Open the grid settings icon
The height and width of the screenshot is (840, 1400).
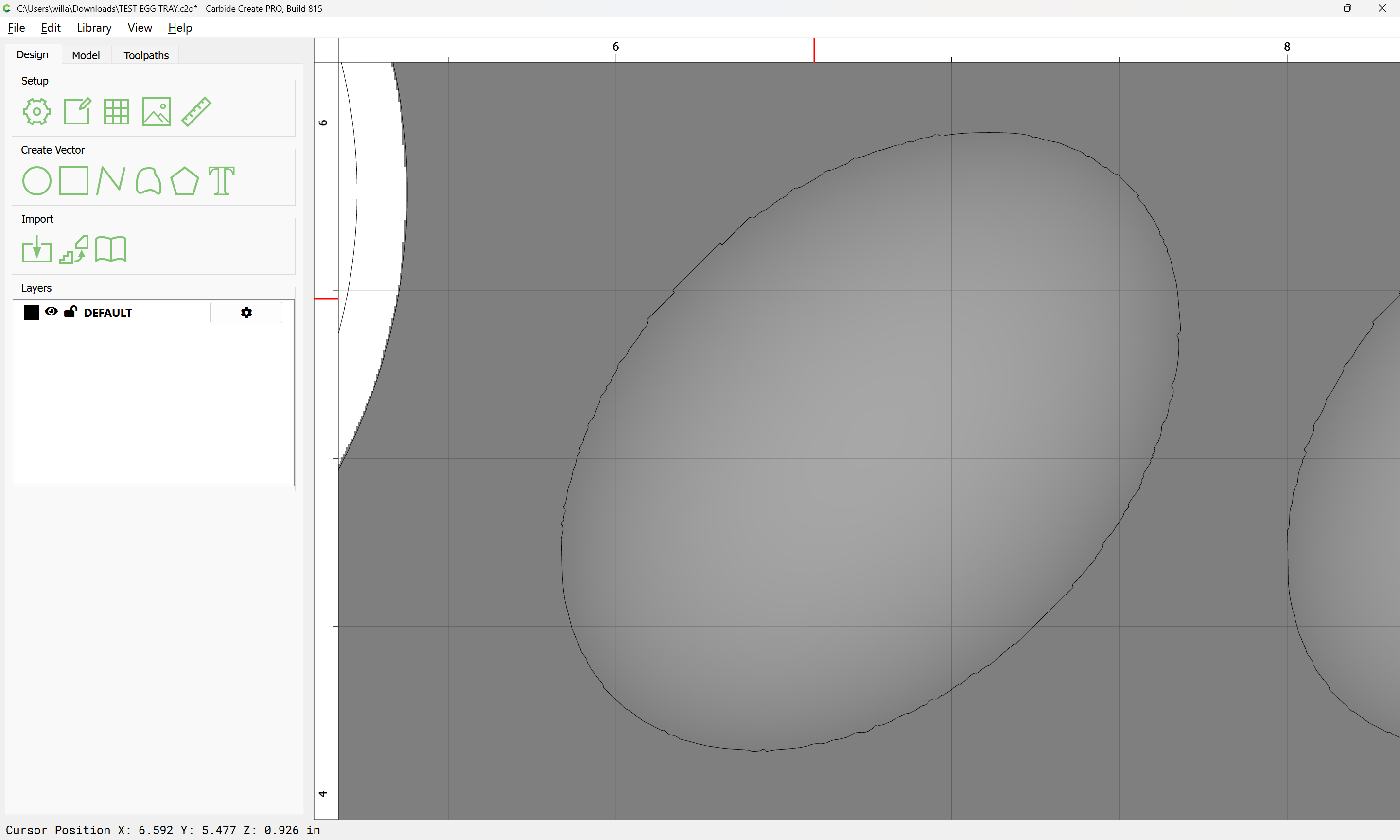pyautogui.click(x=117, y=111)
